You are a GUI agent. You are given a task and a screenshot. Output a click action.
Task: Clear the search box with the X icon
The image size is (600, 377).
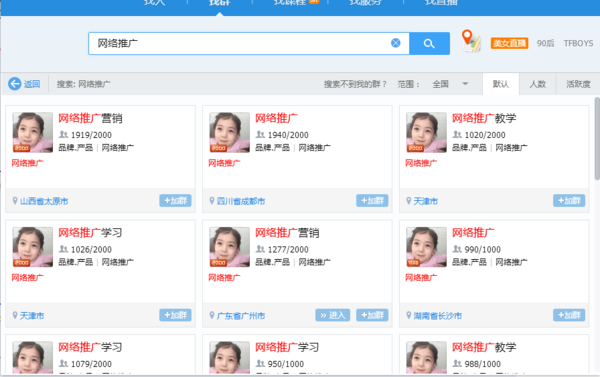pos(396,43)
